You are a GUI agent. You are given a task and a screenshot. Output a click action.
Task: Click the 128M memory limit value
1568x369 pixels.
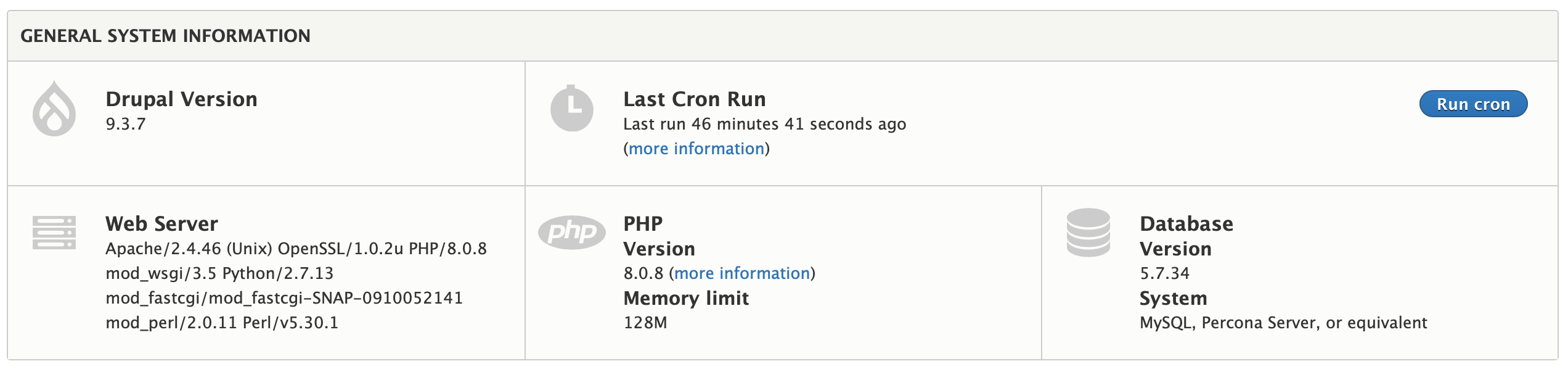pyautogui.click(x=645, y=323)
